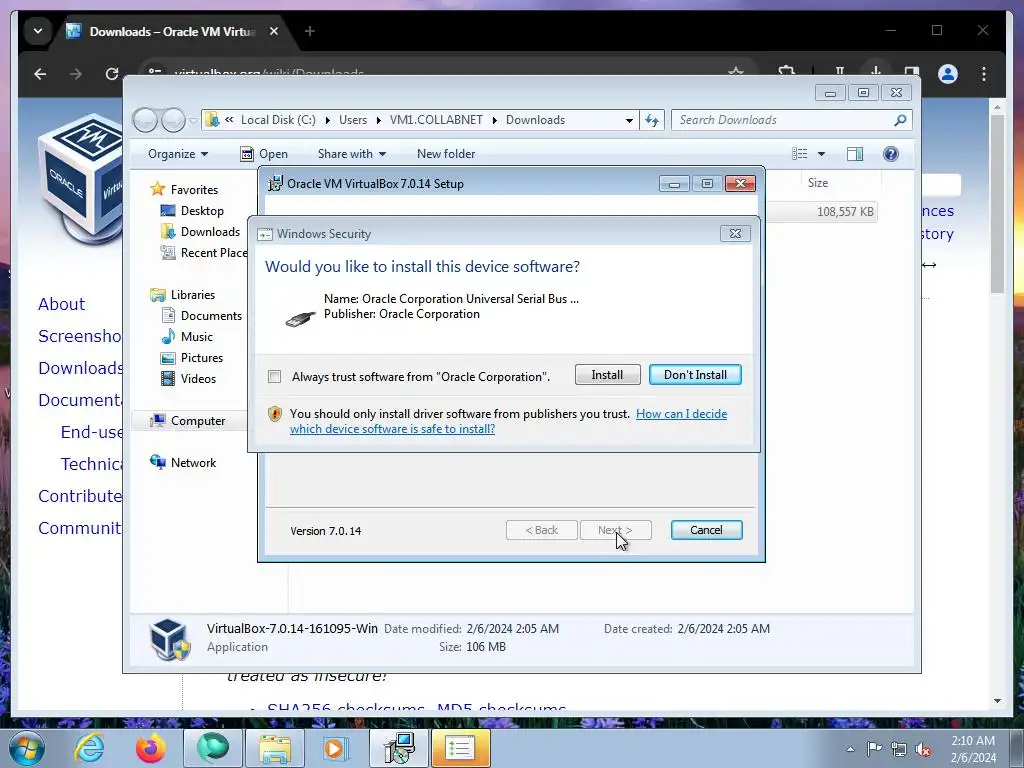Click VirtualBox Setup title bar installer icon
1024x768 pixels.
pyautogui.click(x=275, y=184)
